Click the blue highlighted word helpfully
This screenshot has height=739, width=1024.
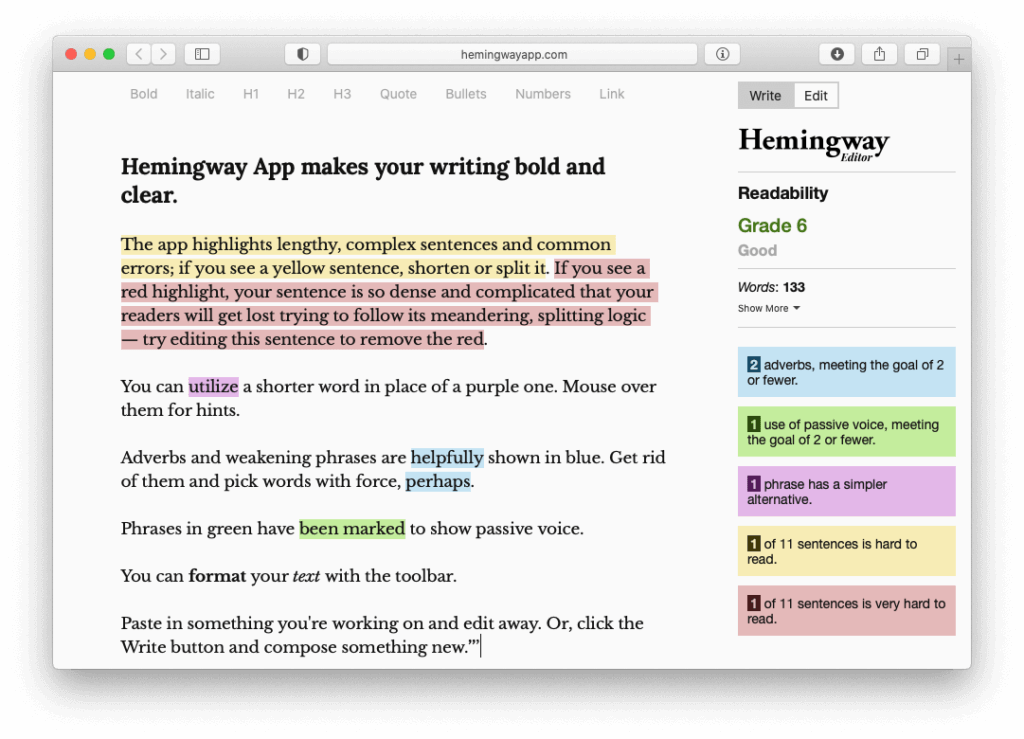click(447, 458)
